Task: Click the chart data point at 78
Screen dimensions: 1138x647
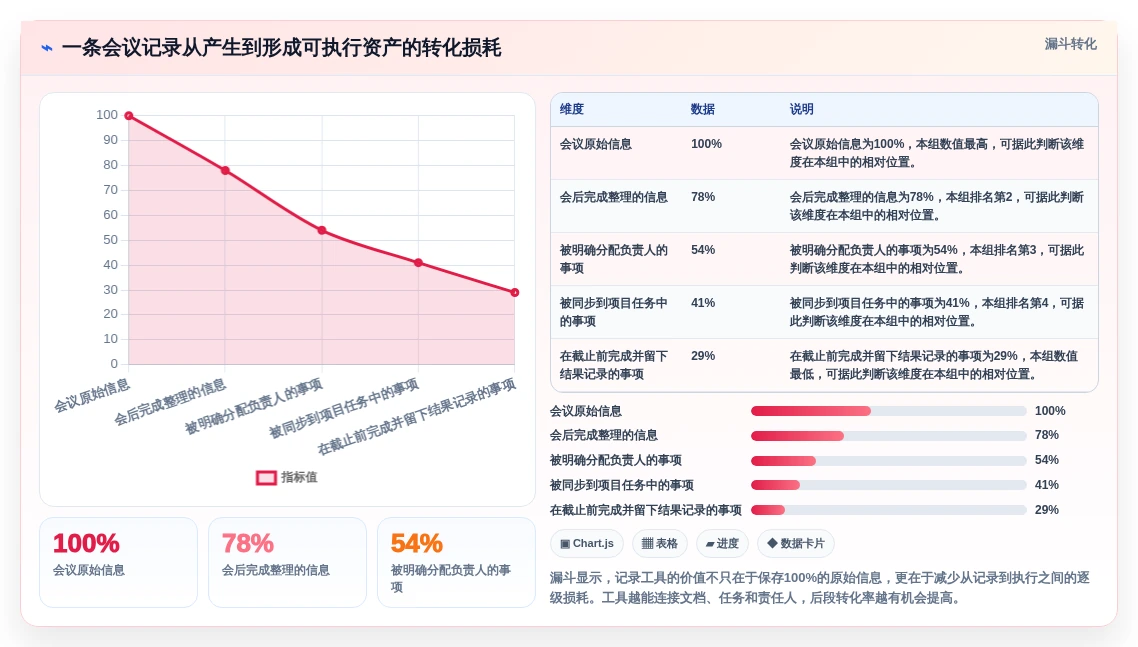Action: 225,171
